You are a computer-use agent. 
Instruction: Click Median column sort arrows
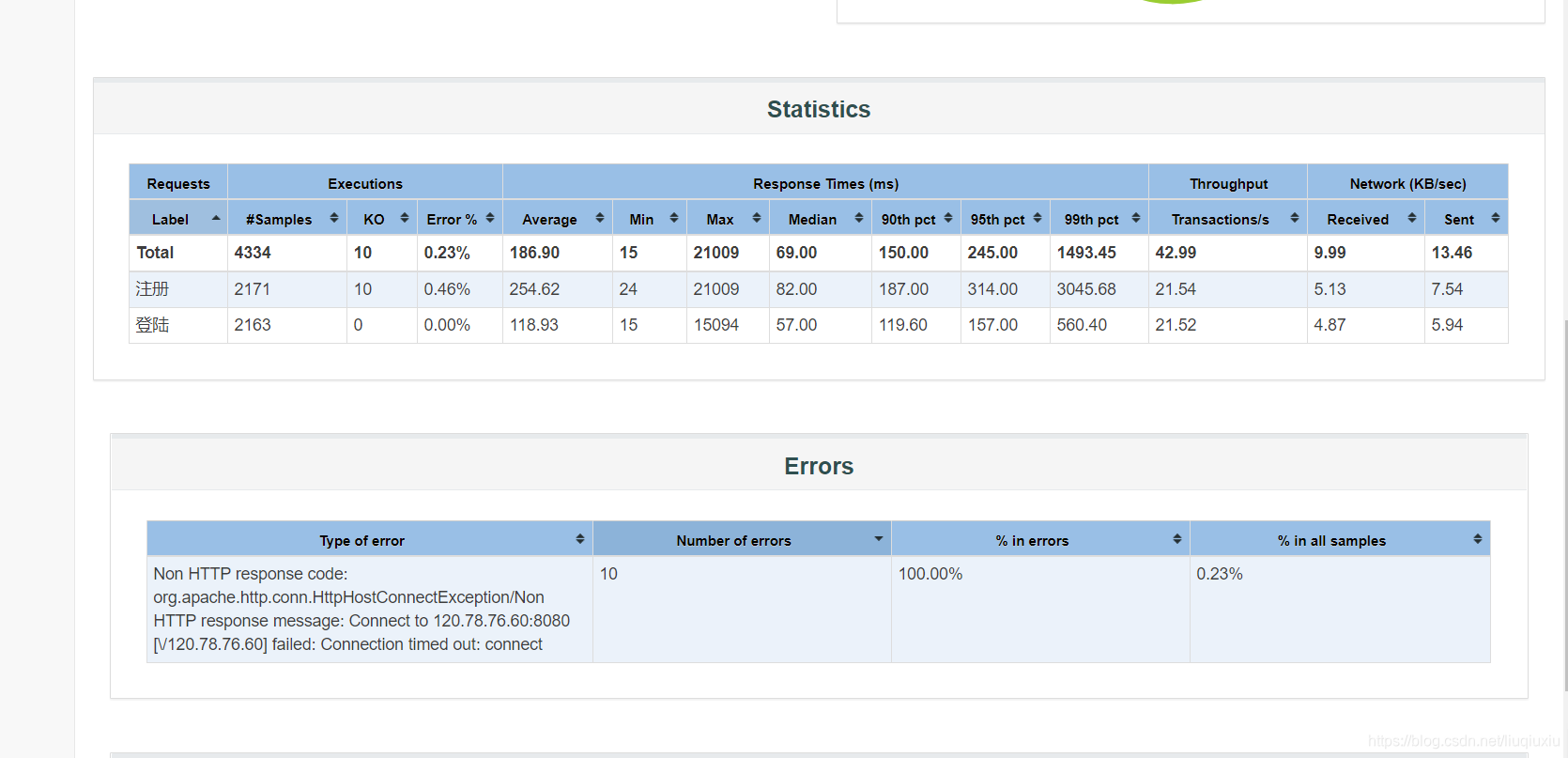pos(858,218)
